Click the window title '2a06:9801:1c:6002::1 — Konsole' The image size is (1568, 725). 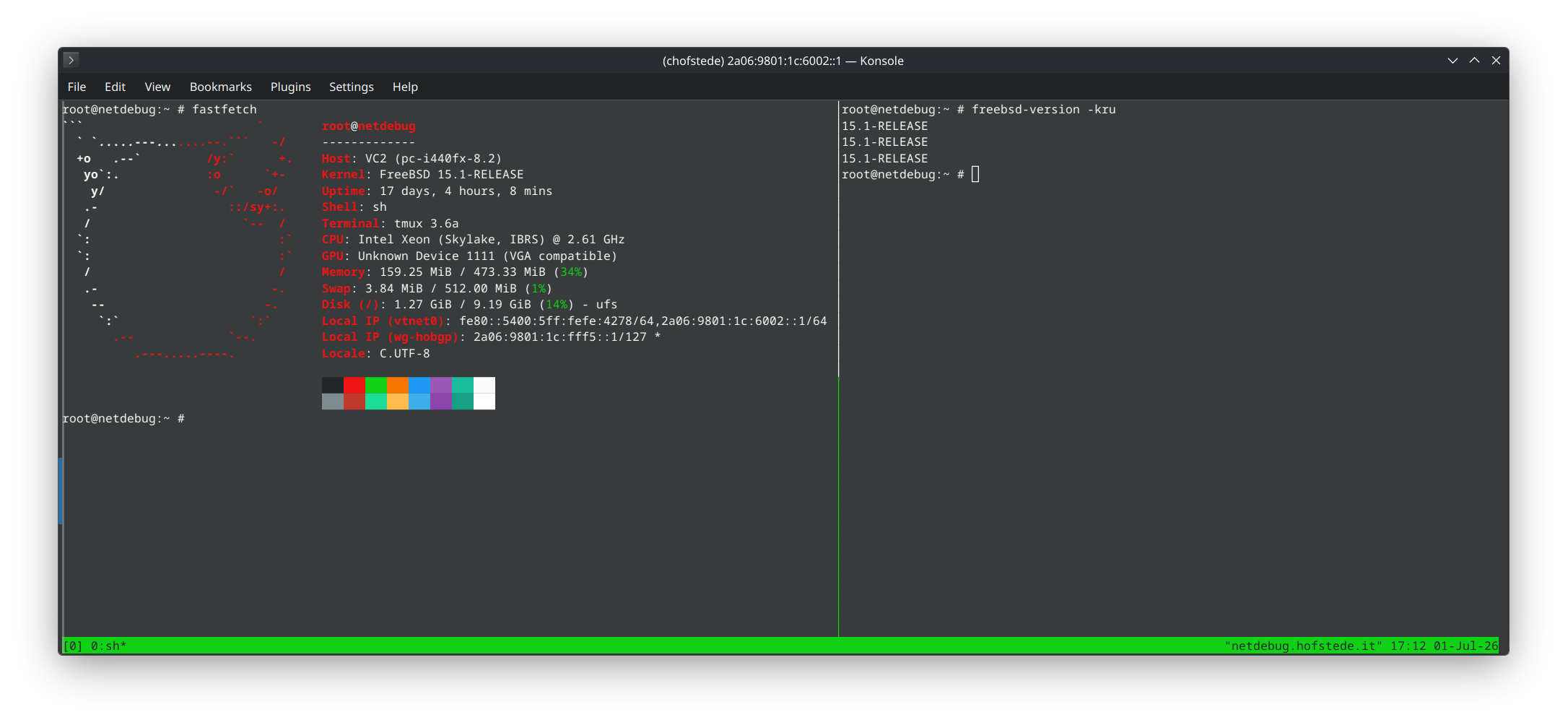pos(815,61)
